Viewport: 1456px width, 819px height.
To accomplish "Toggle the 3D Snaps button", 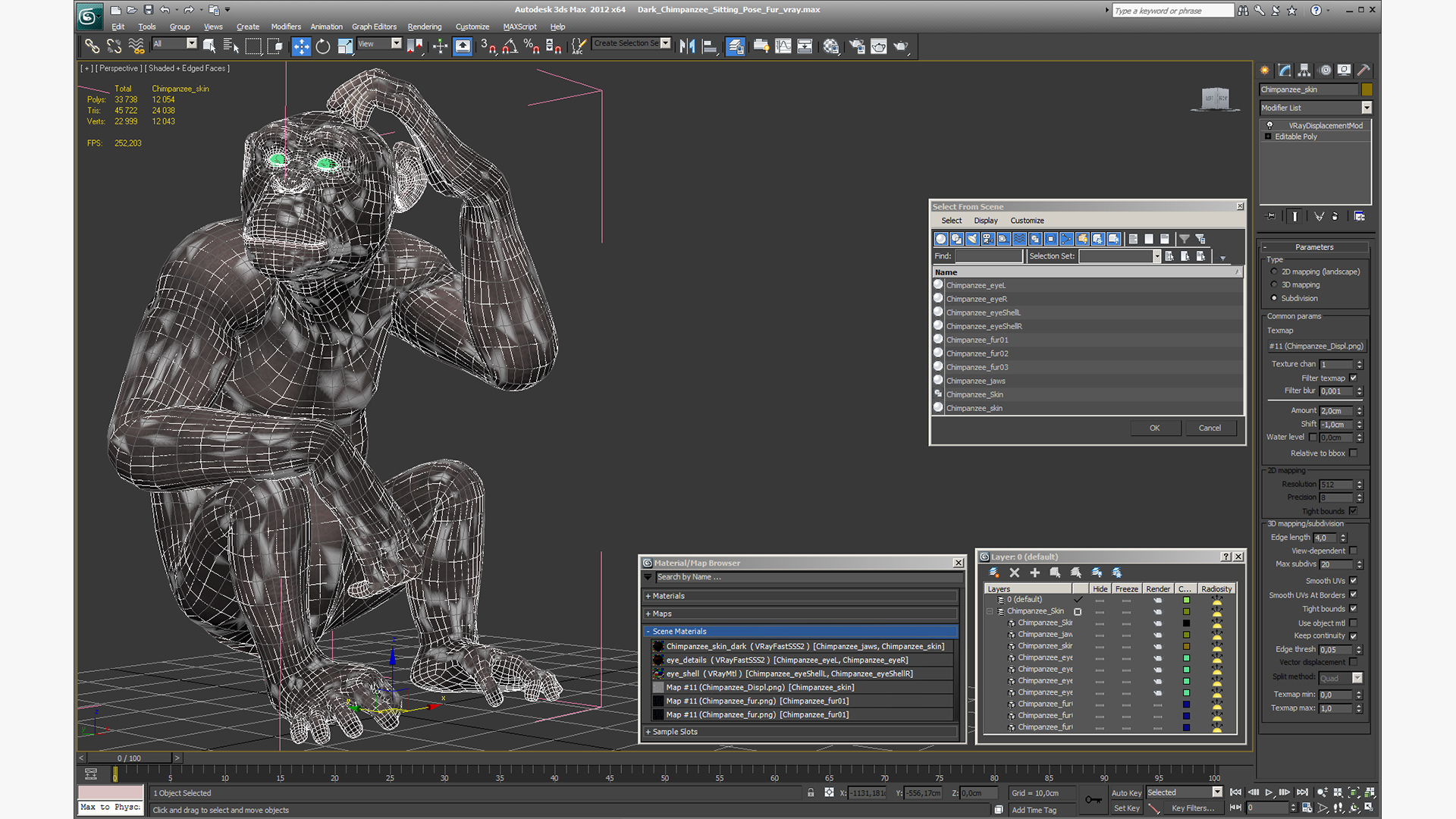I will [x=488, y=46].
